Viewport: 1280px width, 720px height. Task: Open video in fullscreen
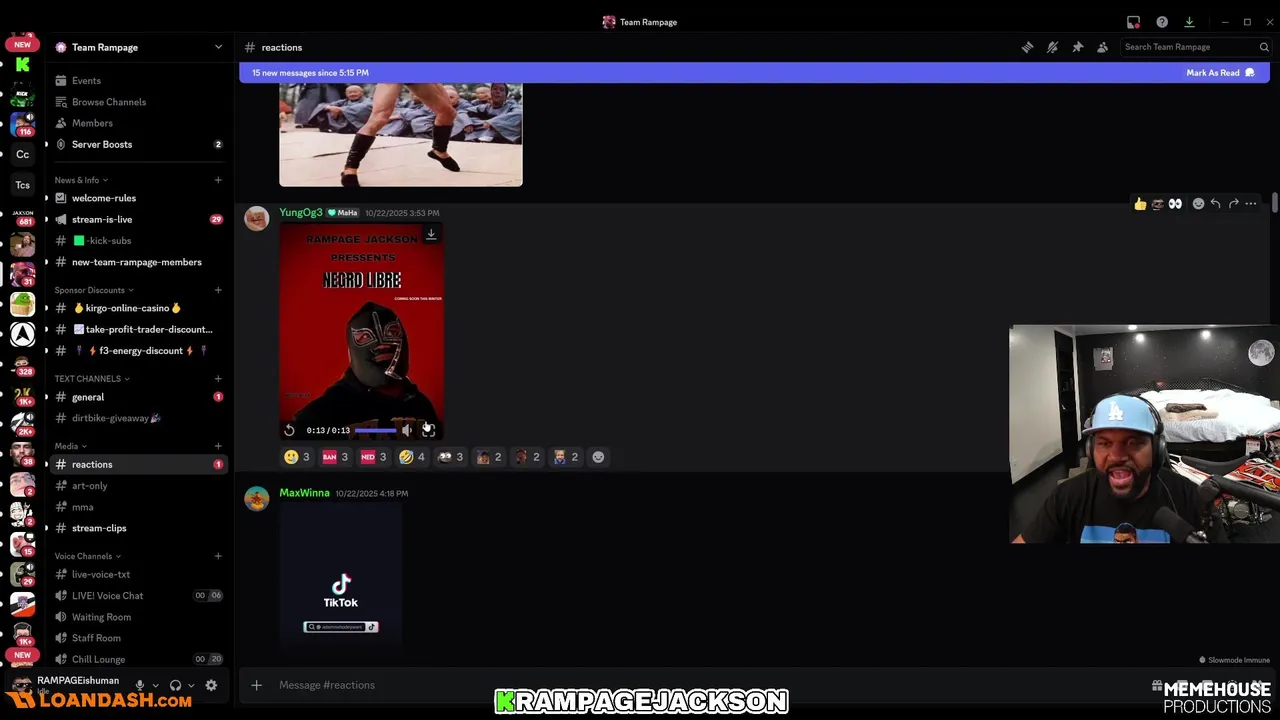click(428, 430)
